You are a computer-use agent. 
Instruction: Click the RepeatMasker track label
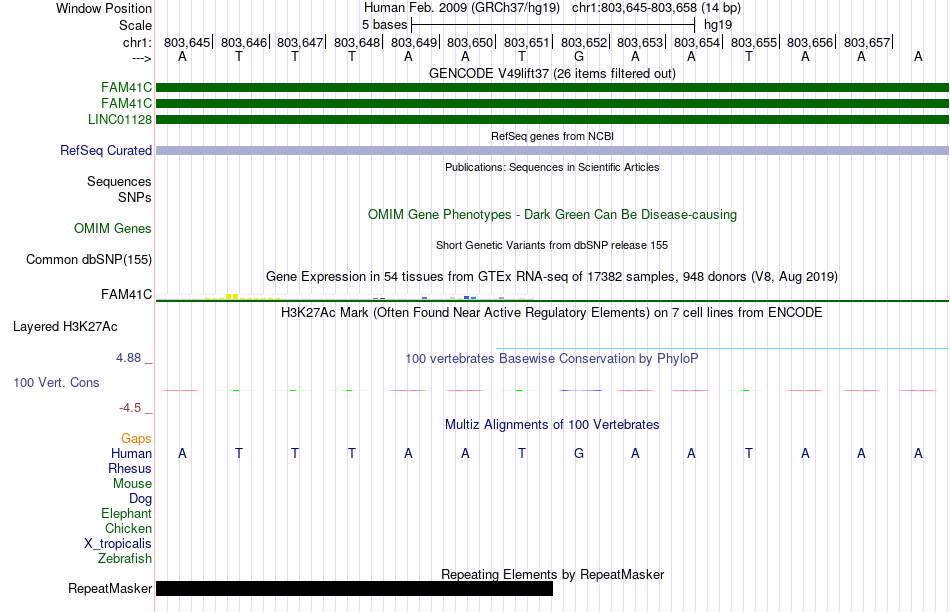pos(110,588)
